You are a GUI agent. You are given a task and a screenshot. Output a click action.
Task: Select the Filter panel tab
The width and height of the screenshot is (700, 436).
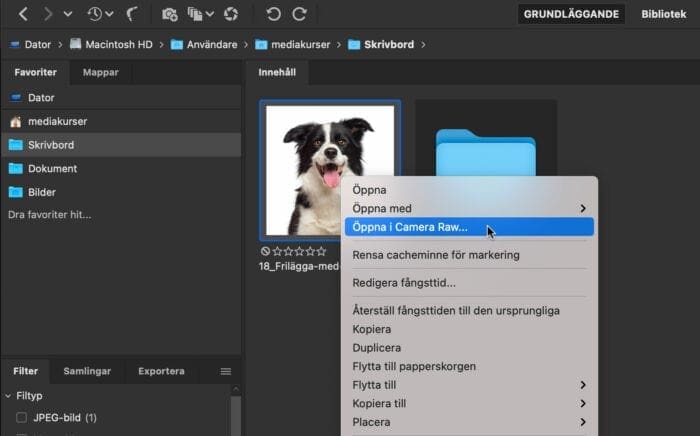(x=25, y=371)
